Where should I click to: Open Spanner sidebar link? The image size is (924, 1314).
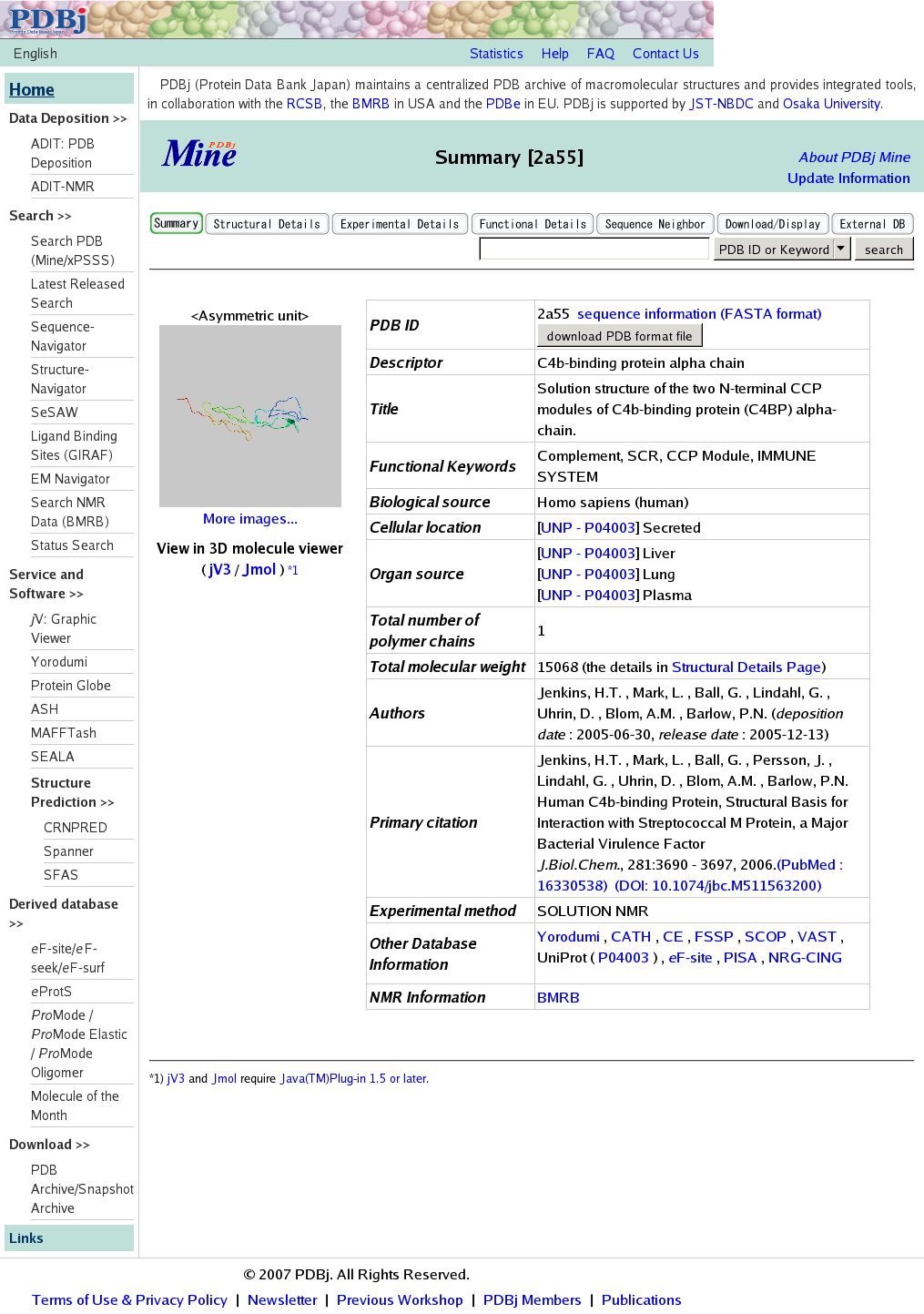(68, 851)
